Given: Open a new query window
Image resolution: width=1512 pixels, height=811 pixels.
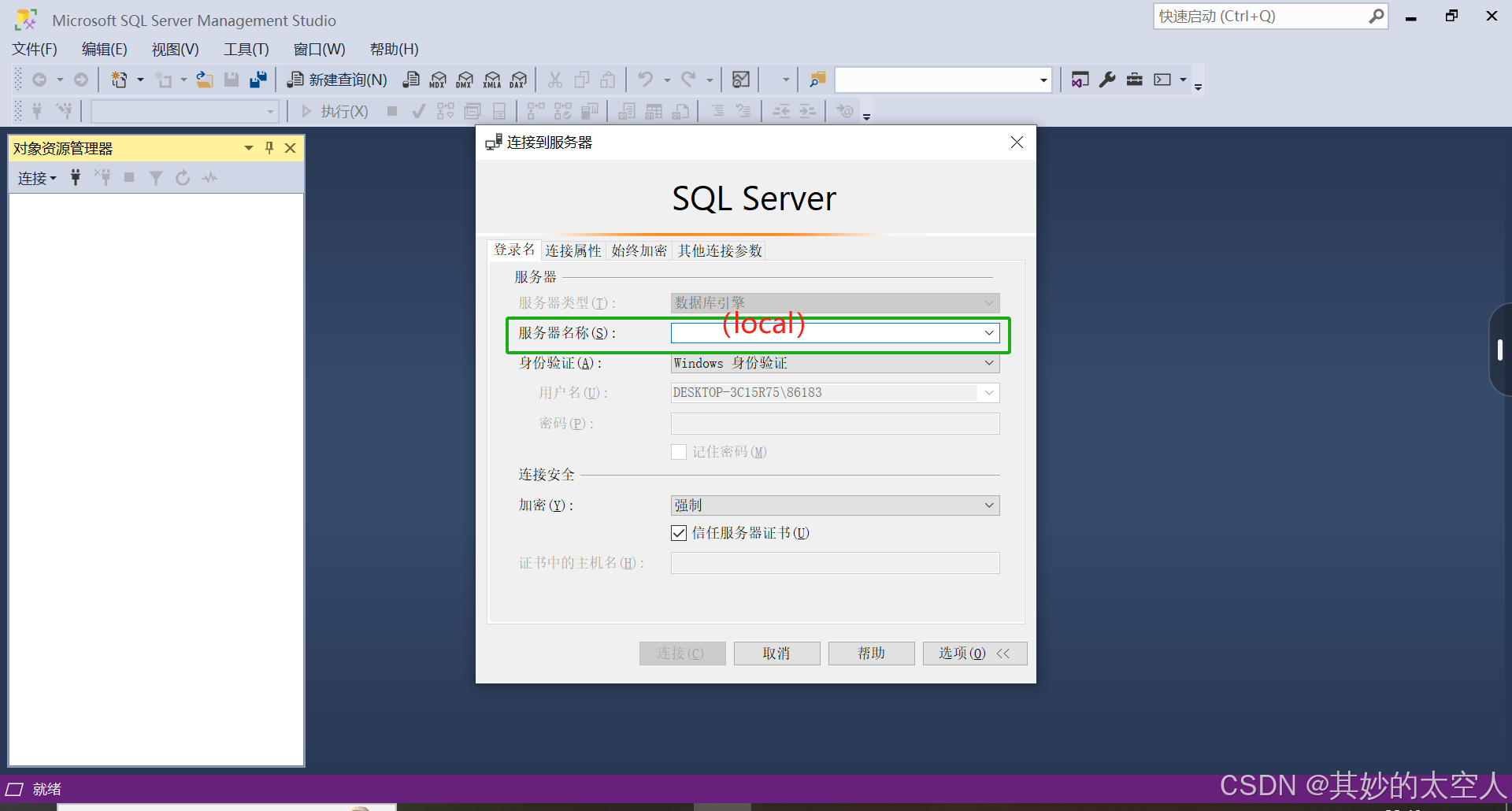Looking at the screenshot, I should click(x=336, y=79).
